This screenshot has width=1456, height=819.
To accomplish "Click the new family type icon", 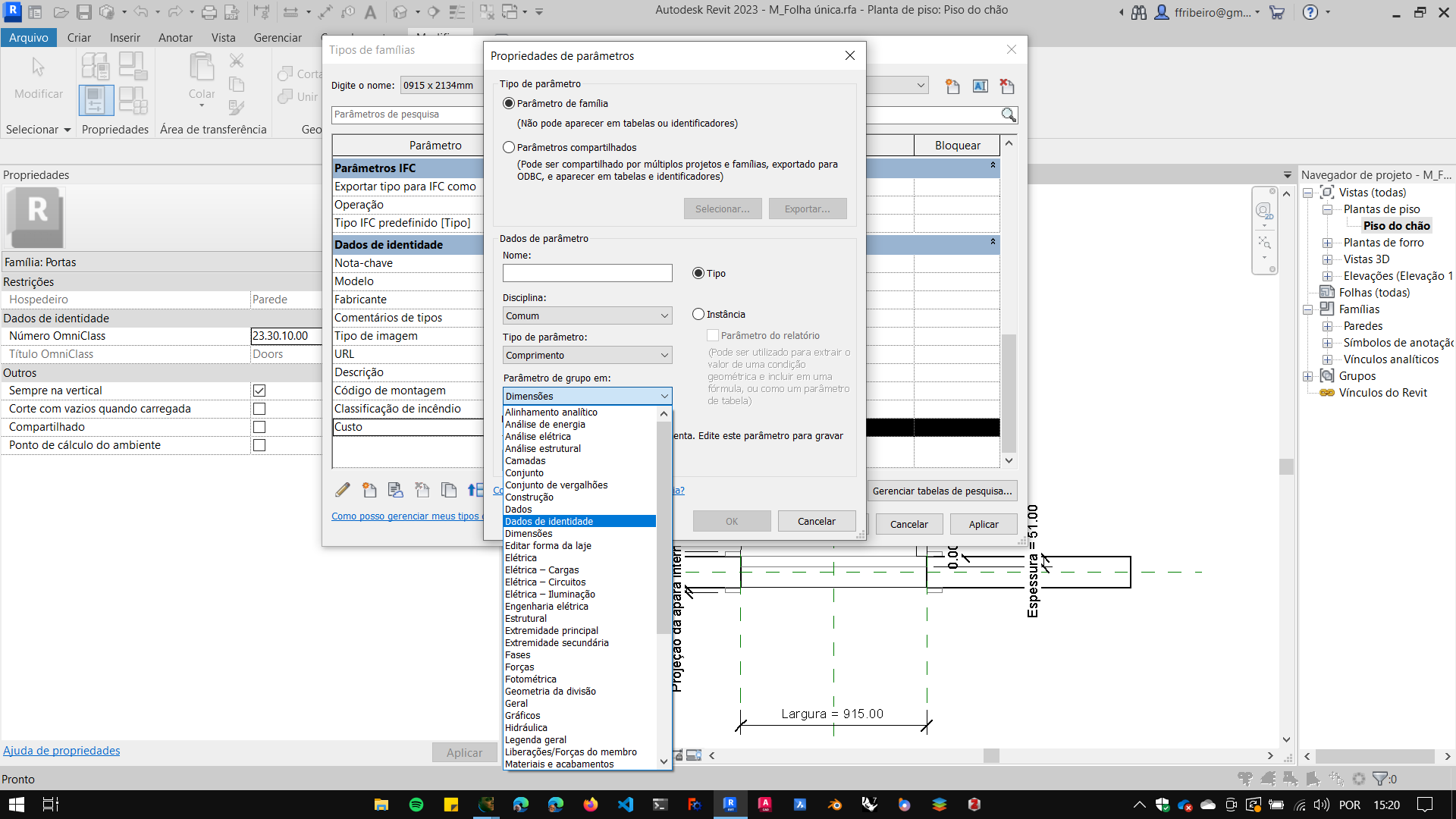I will pyautogui.click(x=952, y=86).
